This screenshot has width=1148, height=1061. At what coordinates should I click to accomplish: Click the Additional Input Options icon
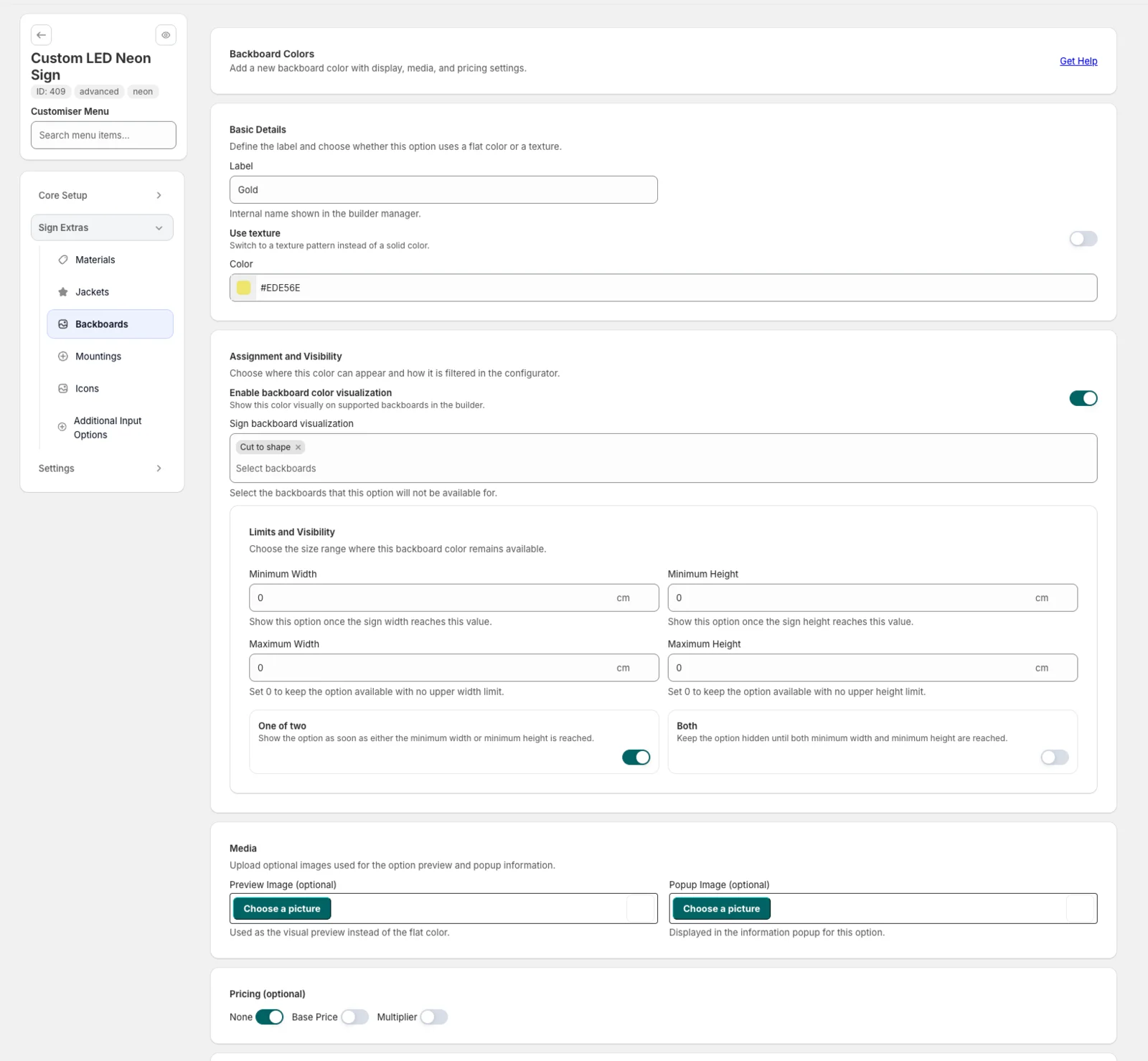[x=62, y=427]
